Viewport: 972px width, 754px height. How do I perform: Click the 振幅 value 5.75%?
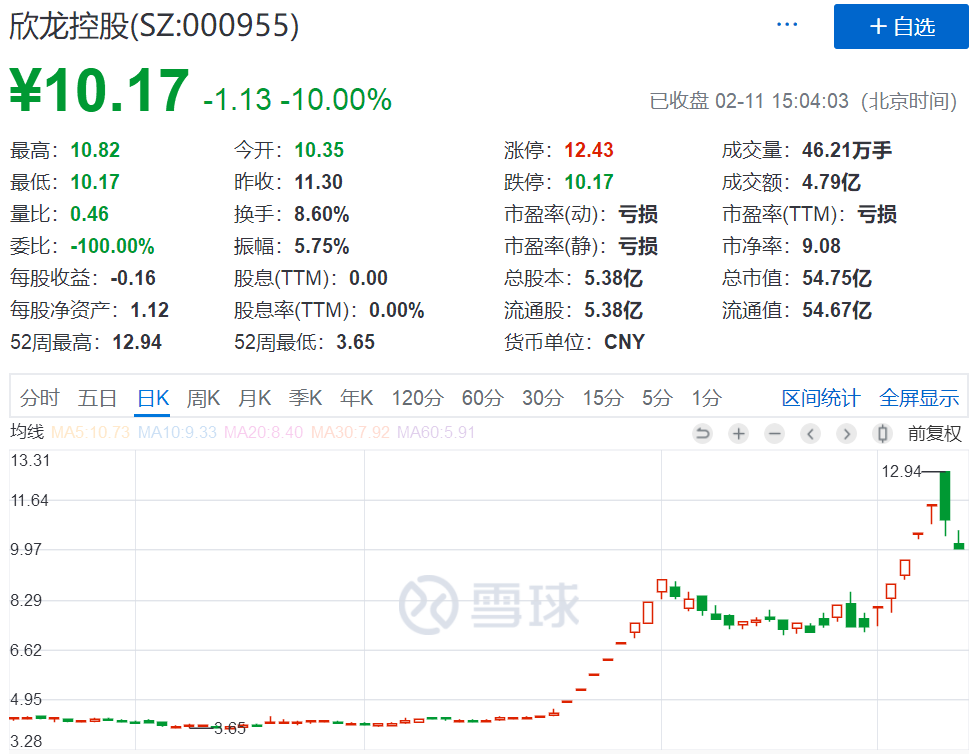(322, 246)
